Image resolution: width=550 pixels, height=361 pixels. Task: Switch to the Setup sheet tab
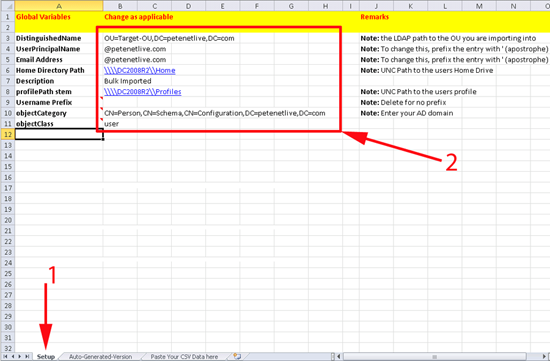(46, 356)
